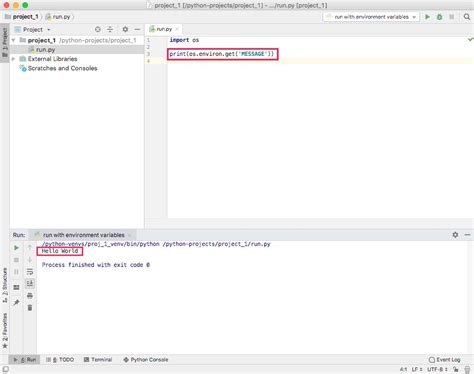Image resolution: width=474 pixels, height=374 pixels.
Task: Open the Python Console tab
Action: click(x=146, y=360)
